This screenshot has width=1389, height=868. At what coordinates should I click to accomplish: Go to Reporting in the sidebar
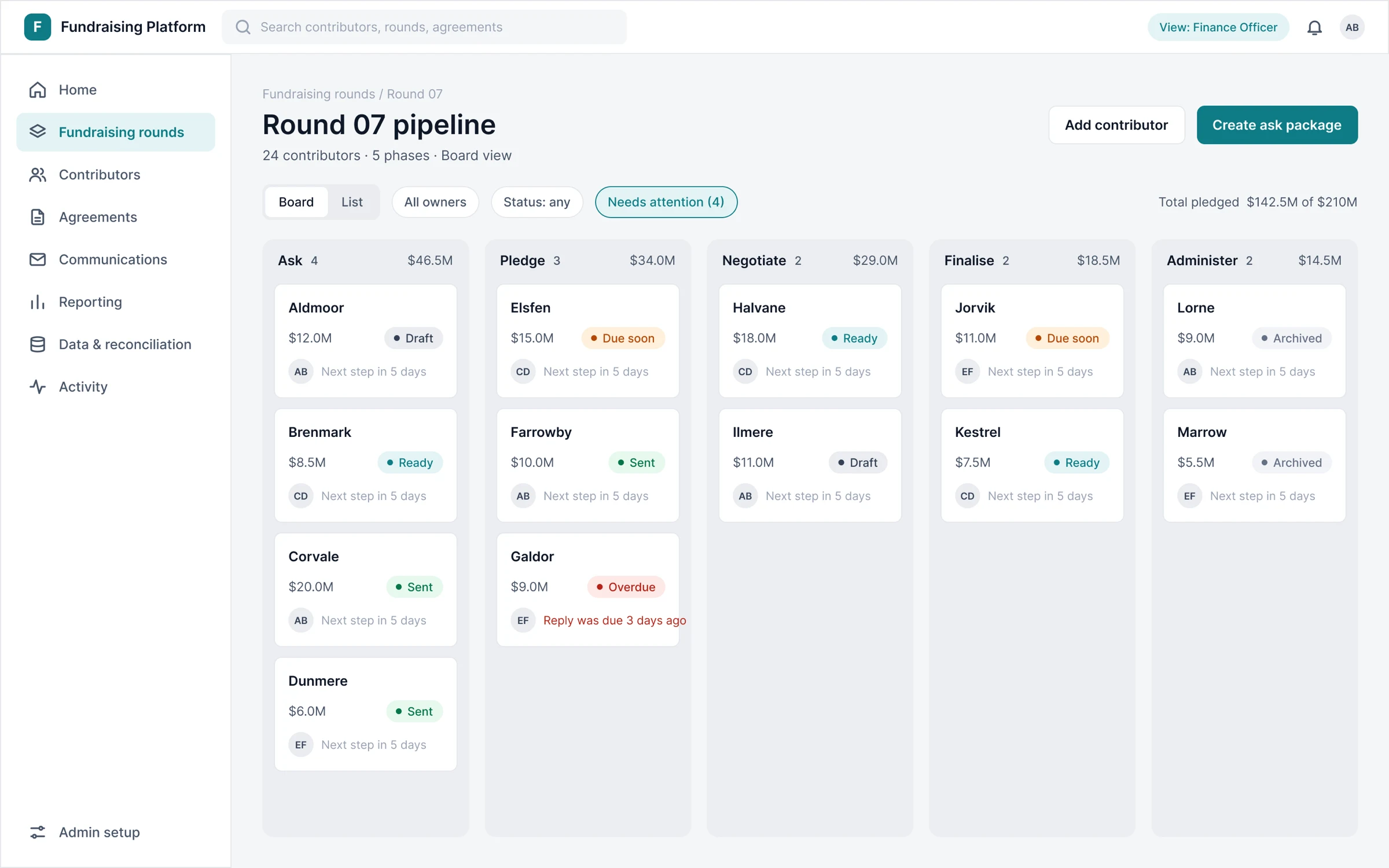click(x=116, y=302)
